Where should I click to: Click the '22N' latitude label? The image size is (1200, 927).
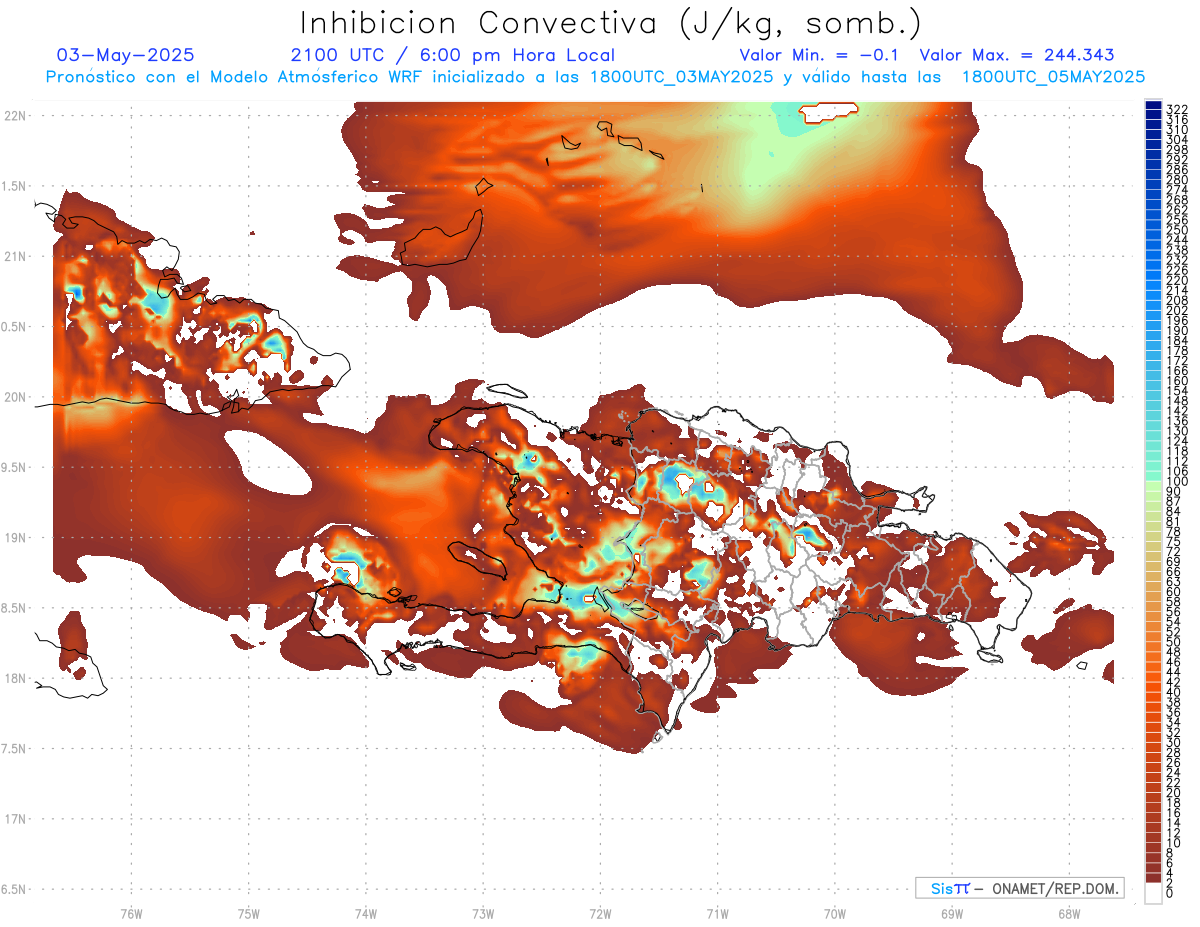click(x=15, y=115)
